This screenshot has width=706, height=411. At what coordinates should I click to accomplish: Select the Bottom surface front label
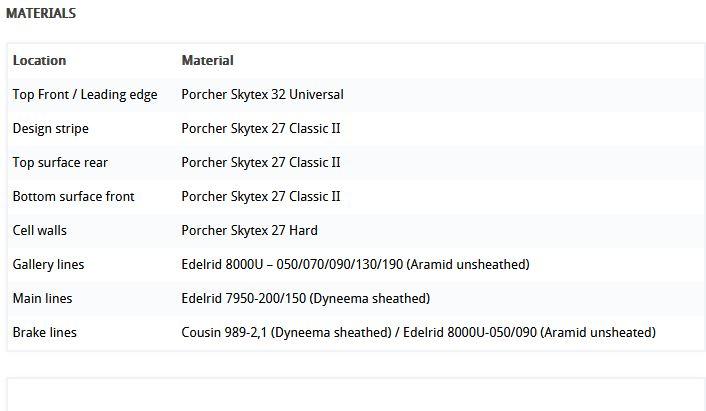click(74, 197)
